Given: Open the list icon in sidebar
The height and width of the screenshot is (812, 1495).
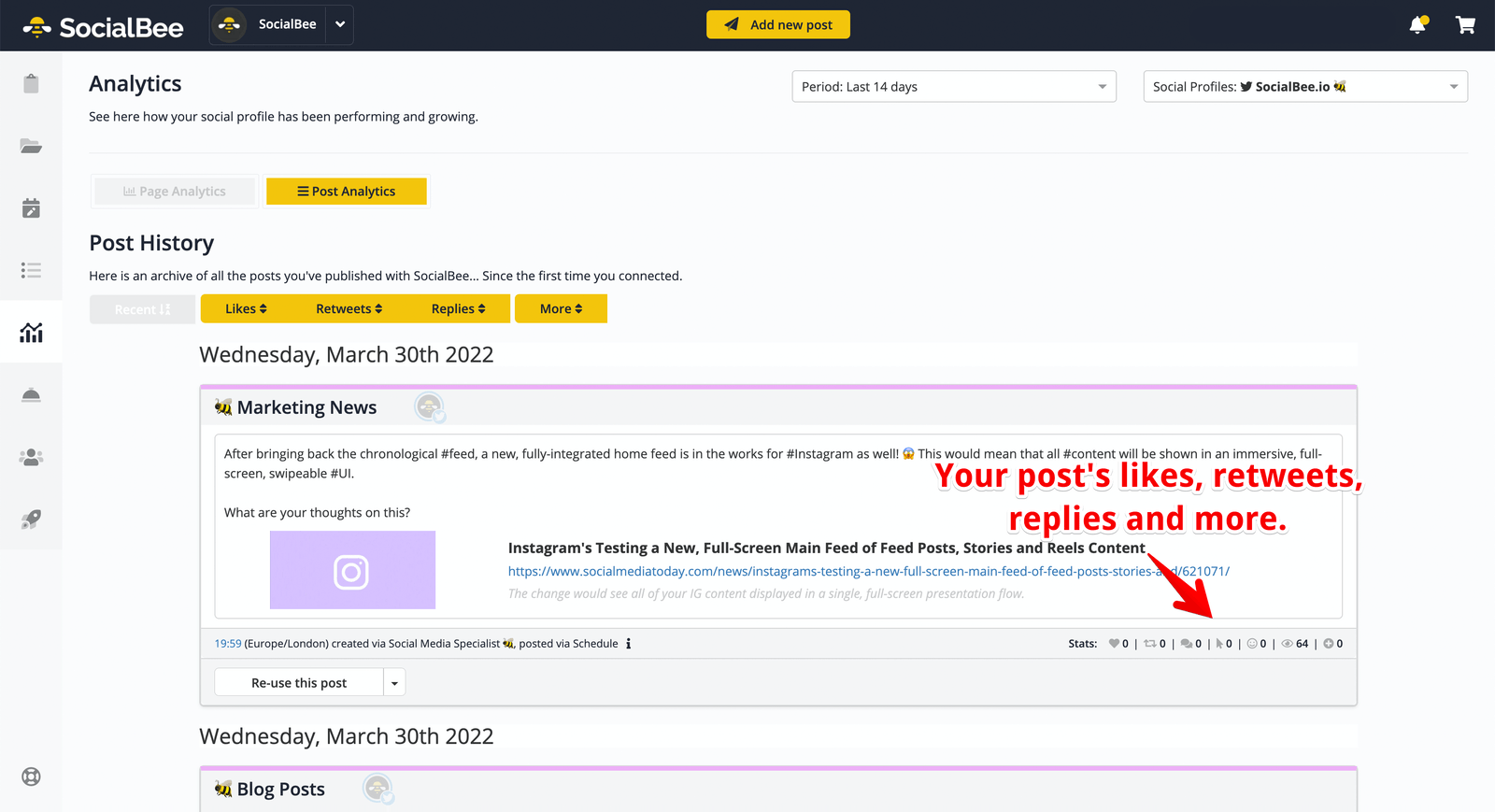Looking at the screenshot, I should [x=31, y=270].
